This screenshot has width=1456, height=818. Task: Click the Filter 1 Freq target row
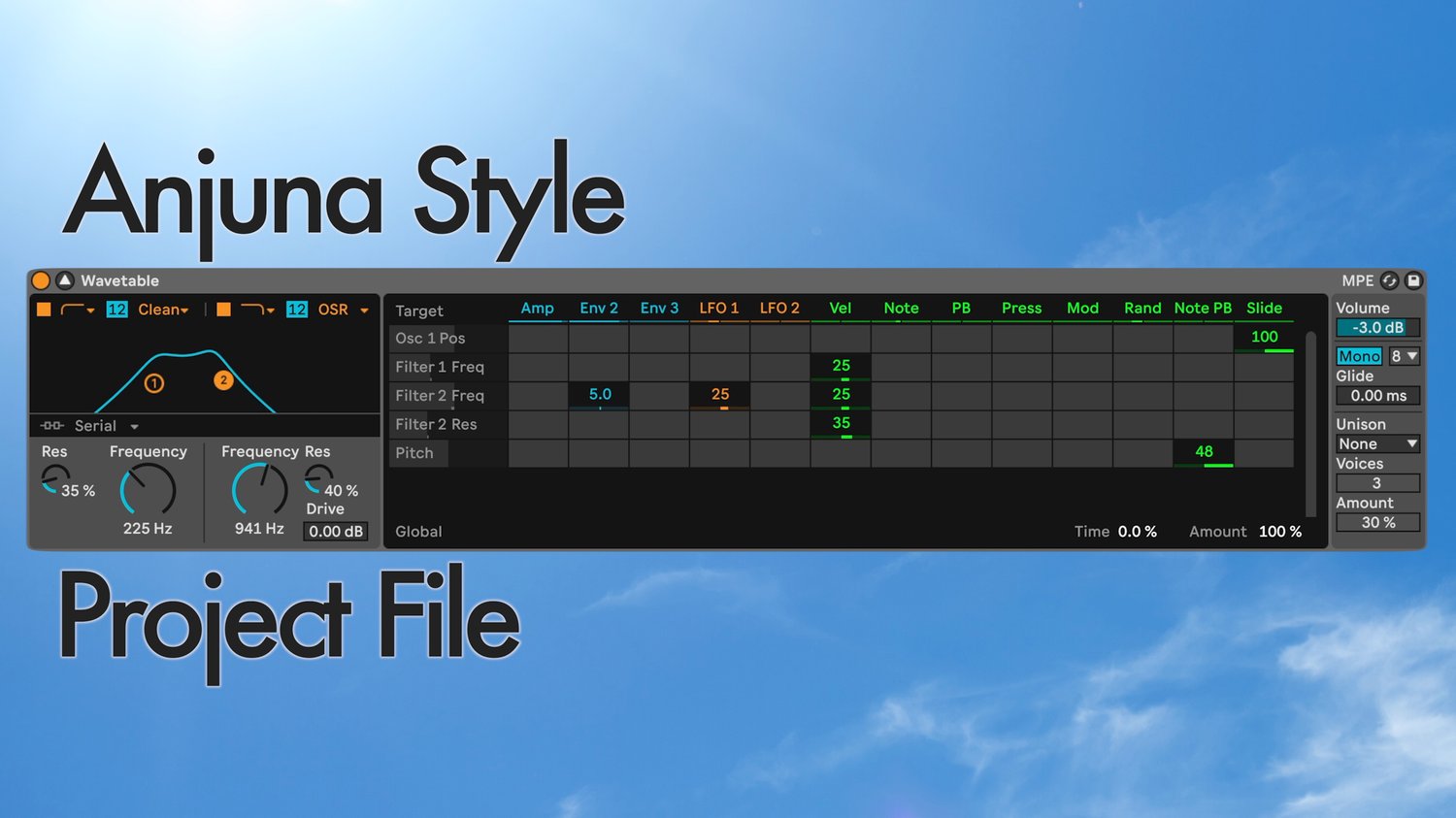tap(447, 367)
